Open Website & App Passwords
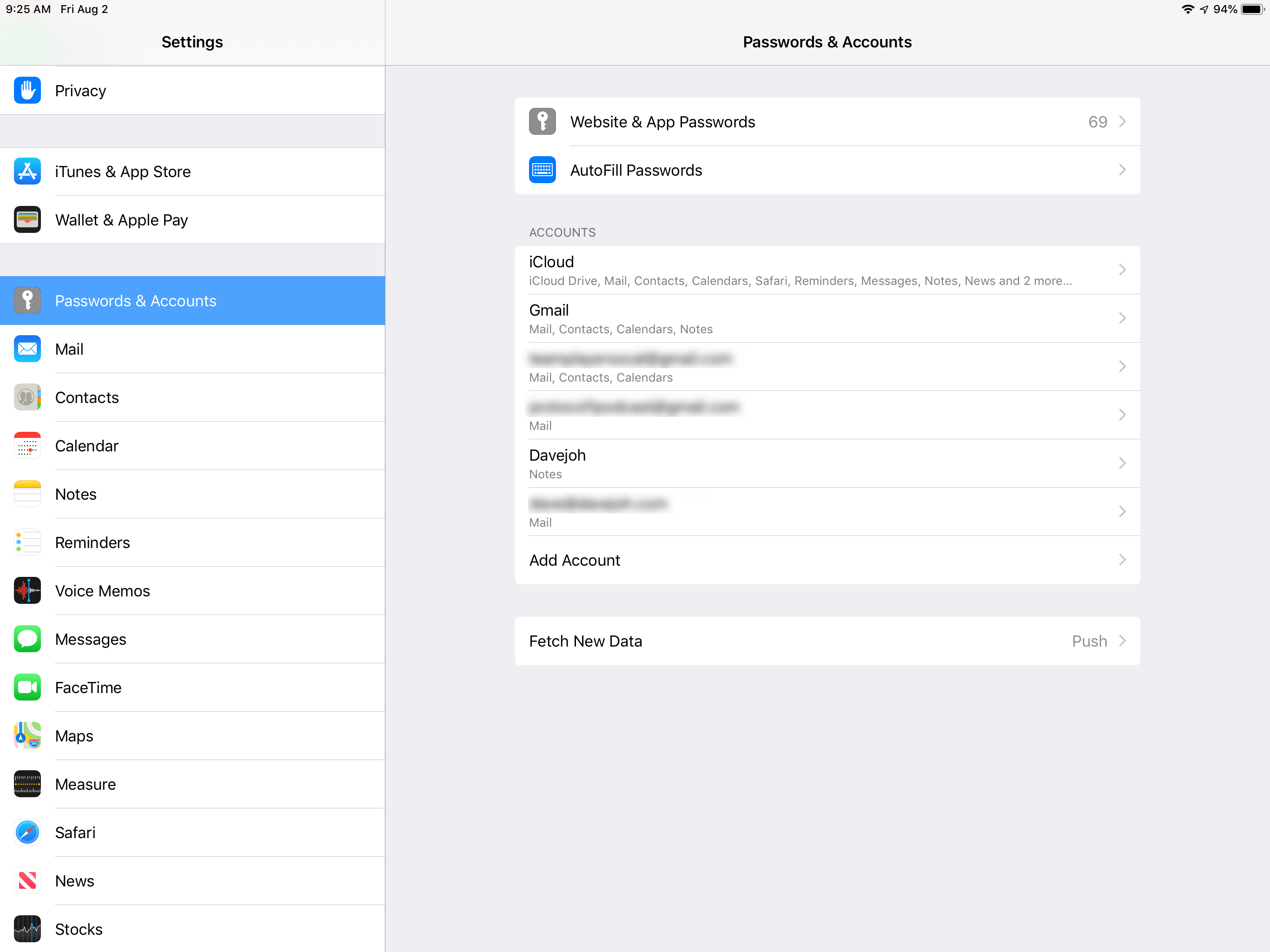The width and height of the screenshot is (1270, 952). pyautogui.click(x=827, y=122)
